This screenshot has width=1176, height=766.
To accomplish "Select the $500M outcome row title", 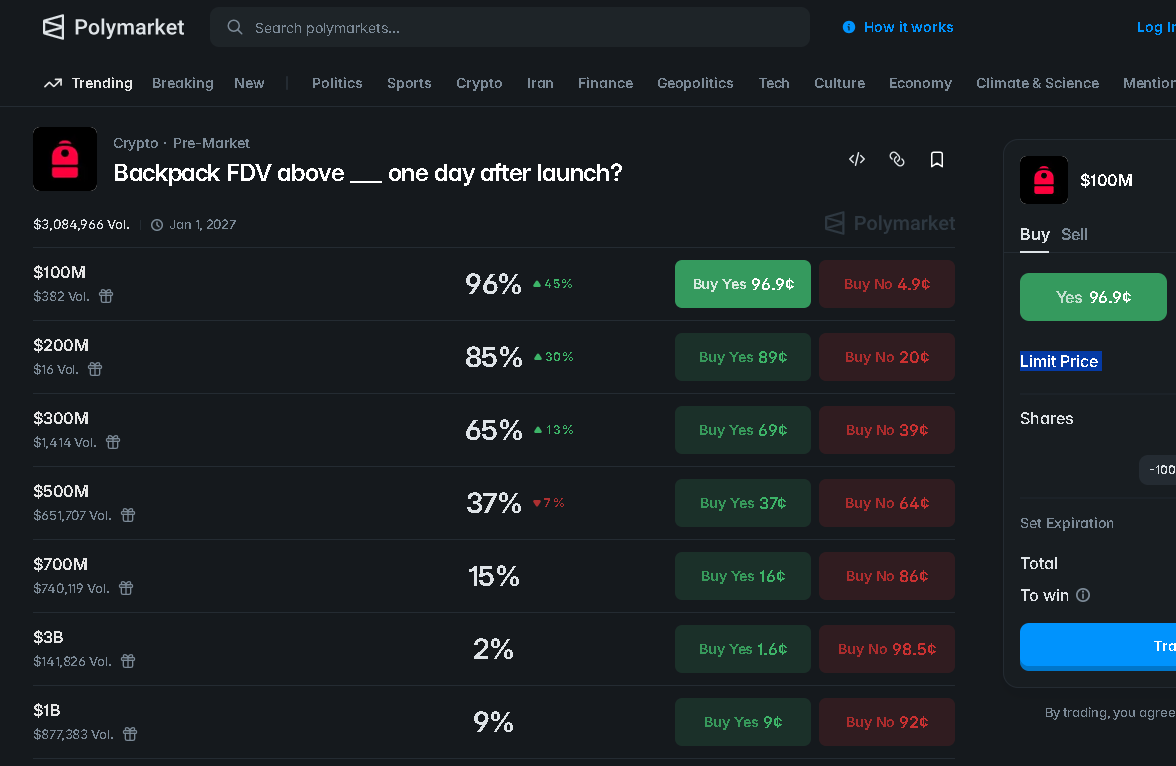I will [61, 491].
